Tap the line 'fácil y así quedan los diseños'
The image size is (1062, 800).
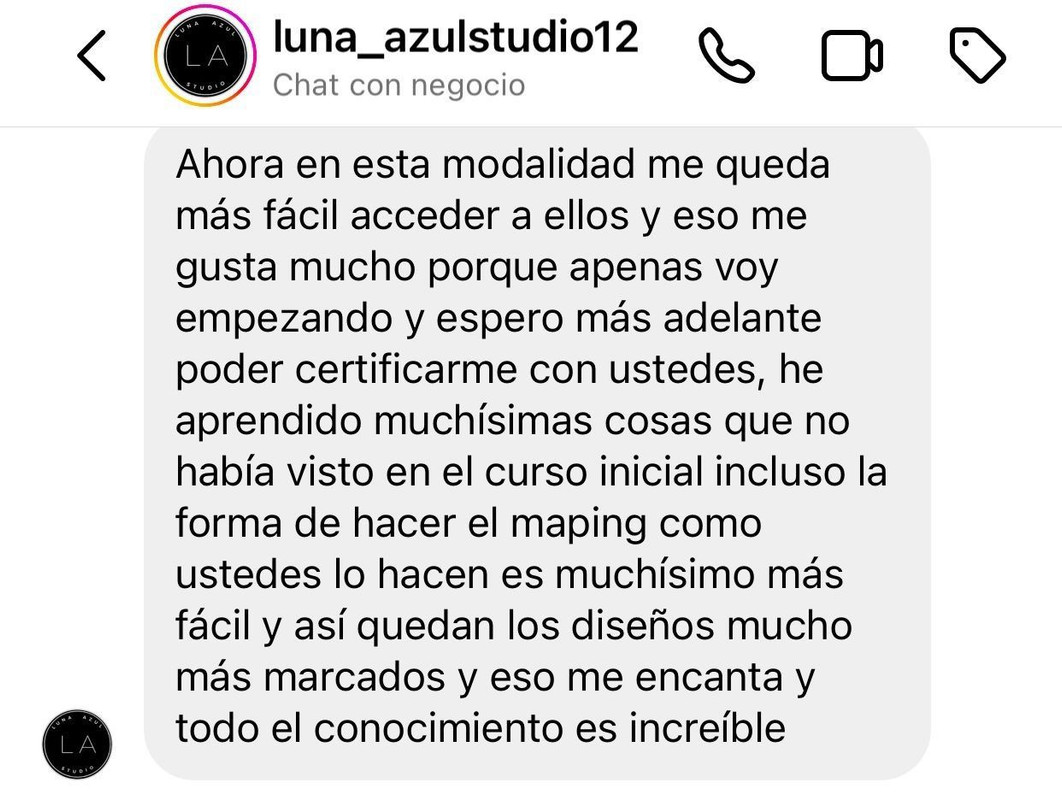(445, 626)
